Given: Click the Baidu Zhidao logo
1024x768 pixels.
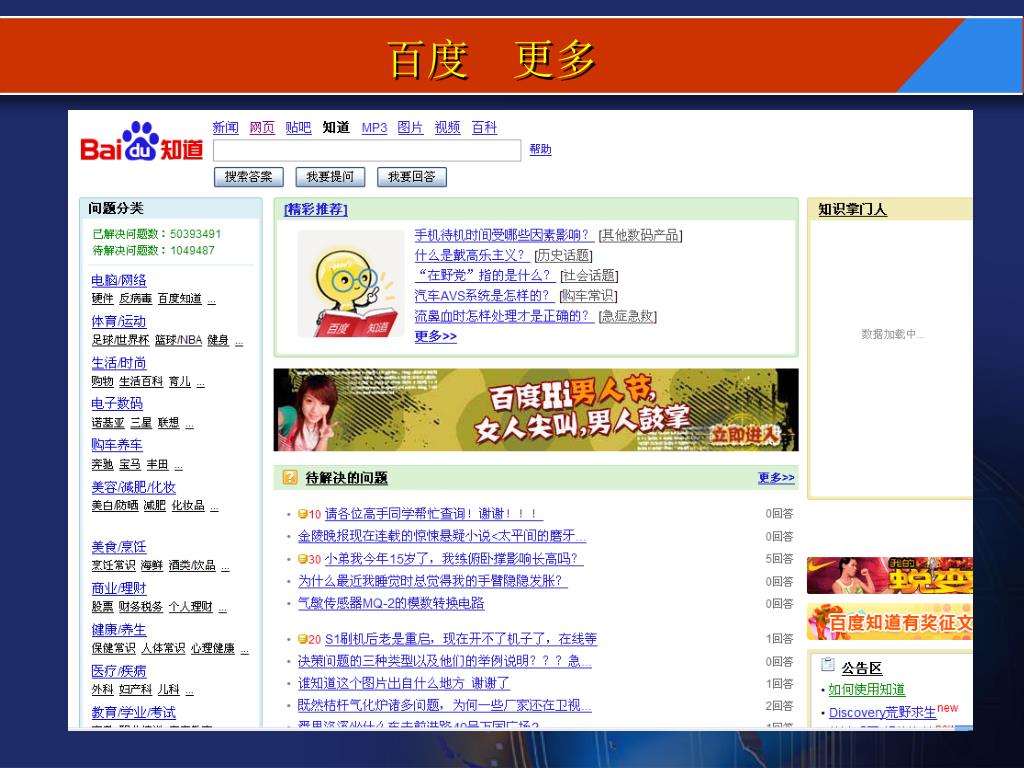Looking at the screenshot, I should (x=142, y=142).
